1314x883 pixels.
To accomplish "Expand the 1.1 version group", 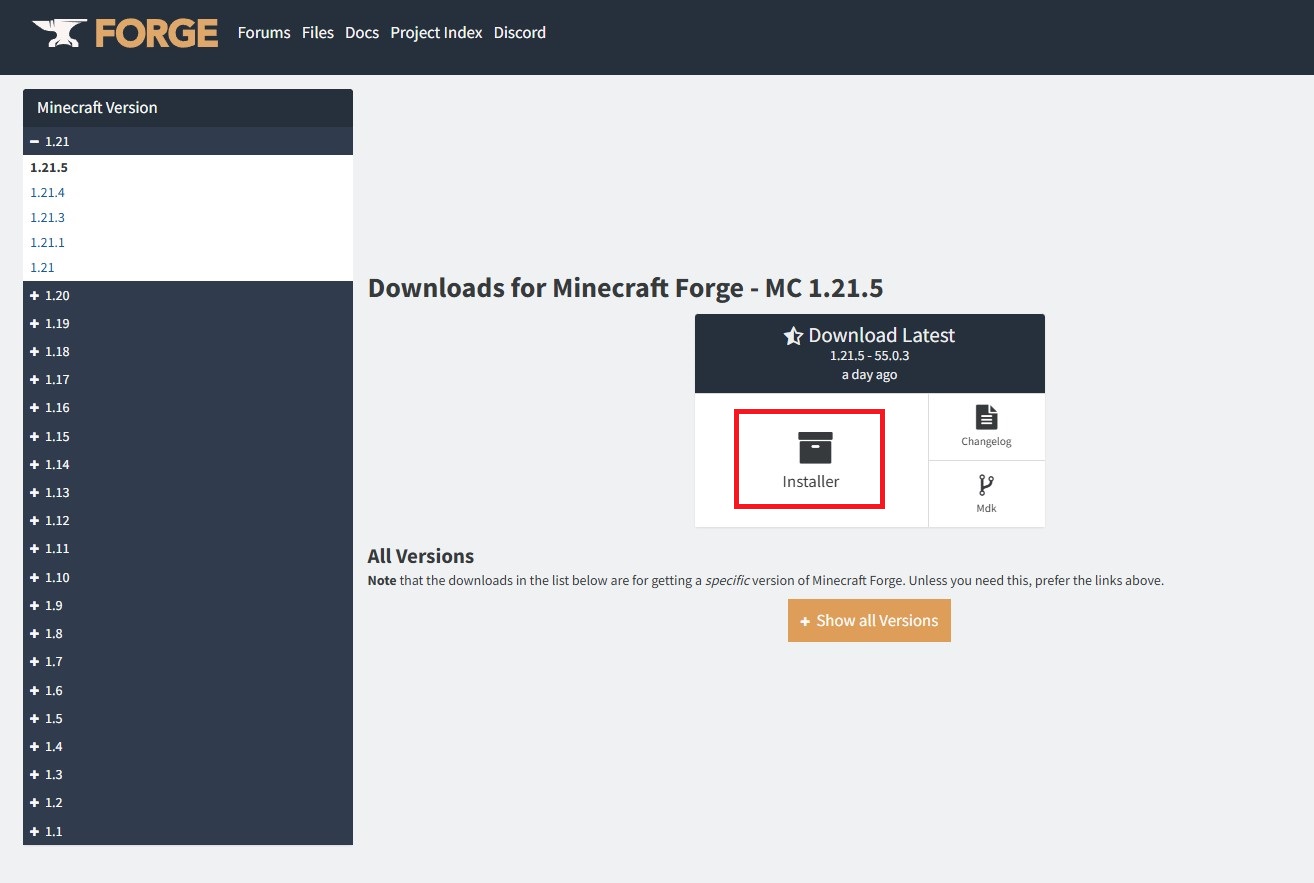I will (188, 831).
